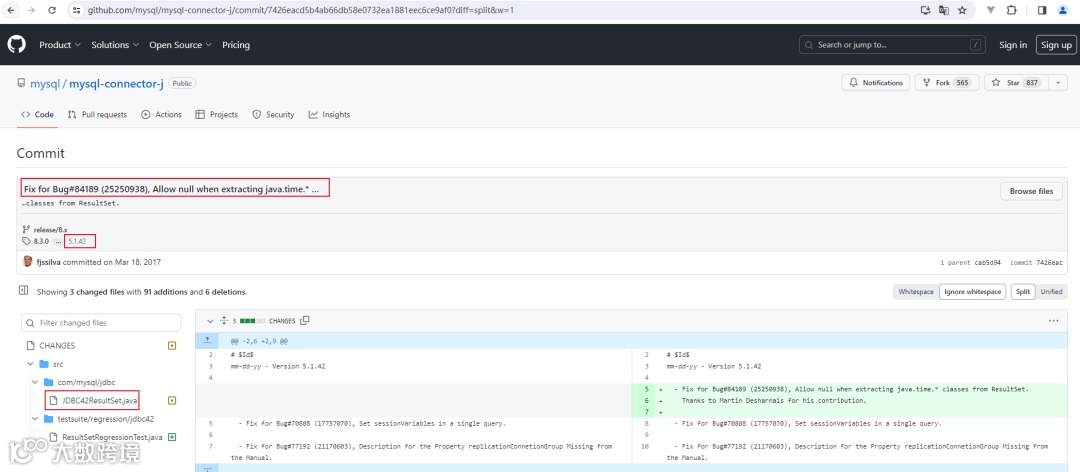Switch to the Projects tab
Image resolution: width=1080 pixels, height=472 pixels.
click(217, 114)
